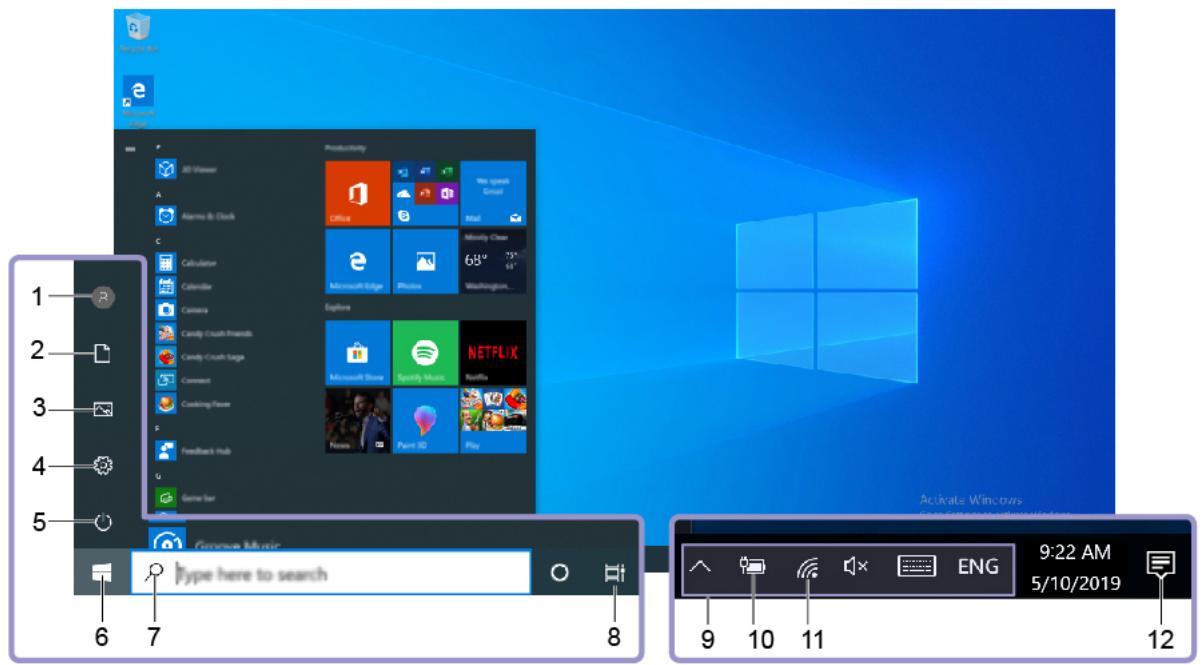
Task: Click the Office tile
Action: (x=357, y=193)
